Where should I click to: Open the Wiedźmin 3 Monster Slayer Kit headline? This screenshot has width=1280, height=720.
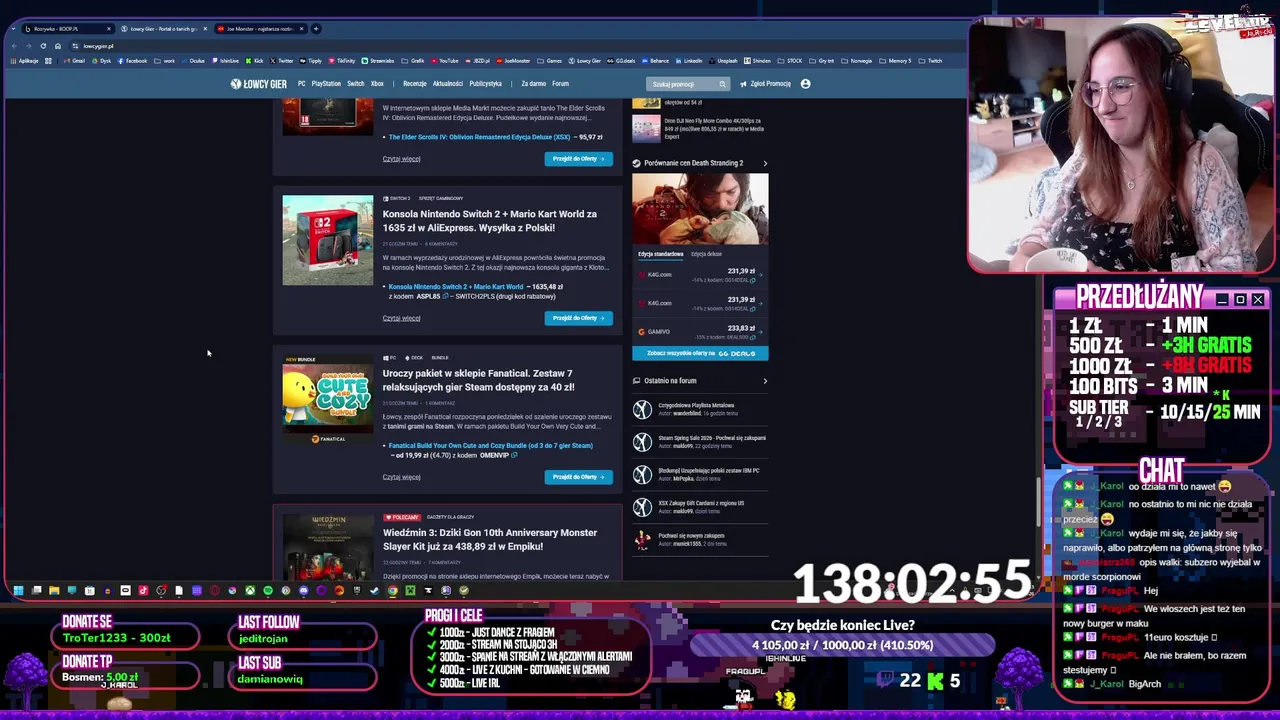tap(489, 540)
